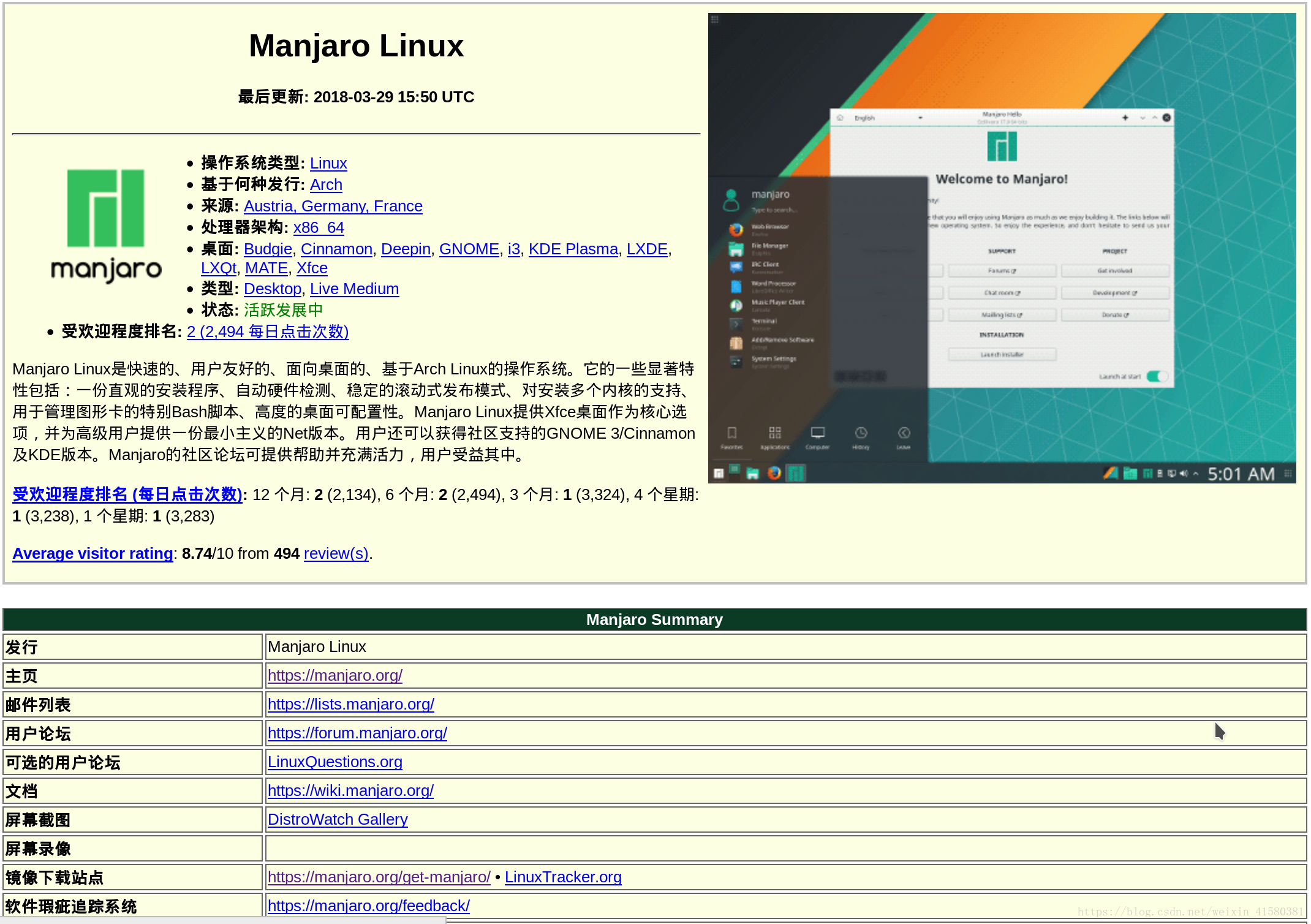
Task: Click Applications grid icon in the launcher menu
Action: pos(775,433)
